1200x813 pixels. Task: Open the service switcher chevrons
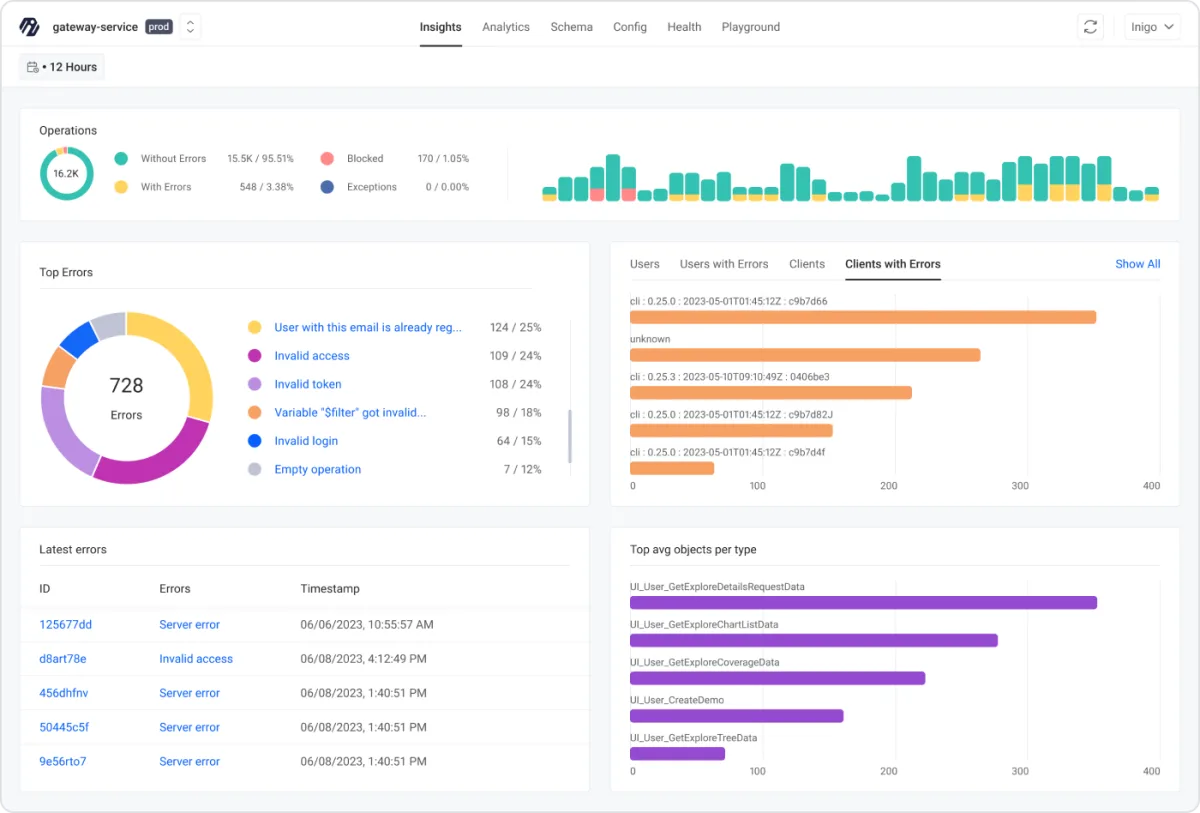[190, 27]
